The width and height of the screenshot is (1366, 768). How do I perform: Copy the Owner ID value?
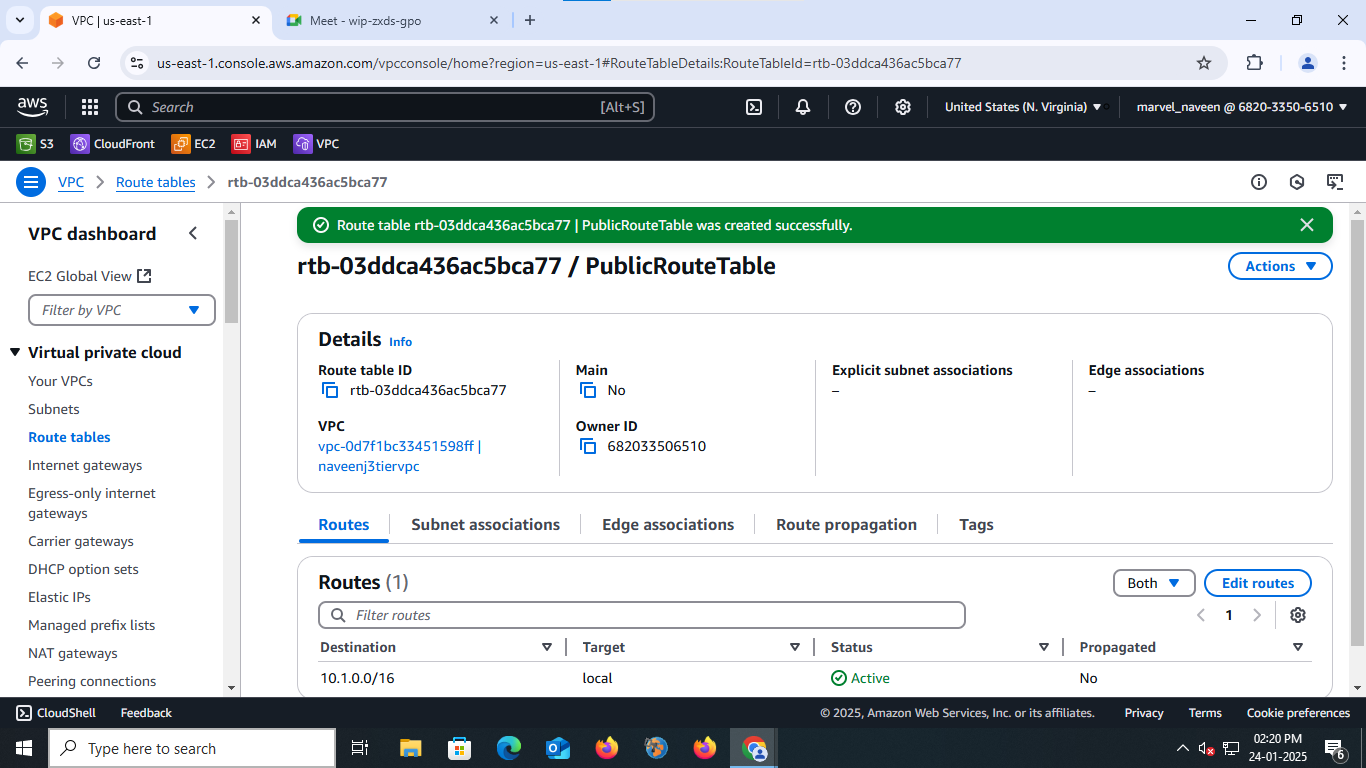click(588, 446)
